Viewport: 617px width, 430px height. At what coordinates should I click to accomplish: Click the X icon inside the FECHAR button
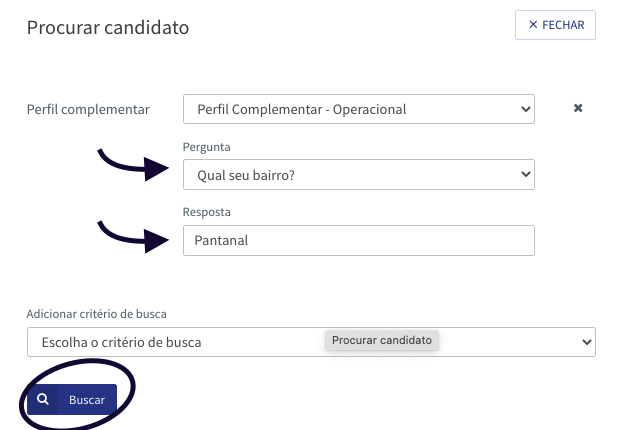pos(533,24)
